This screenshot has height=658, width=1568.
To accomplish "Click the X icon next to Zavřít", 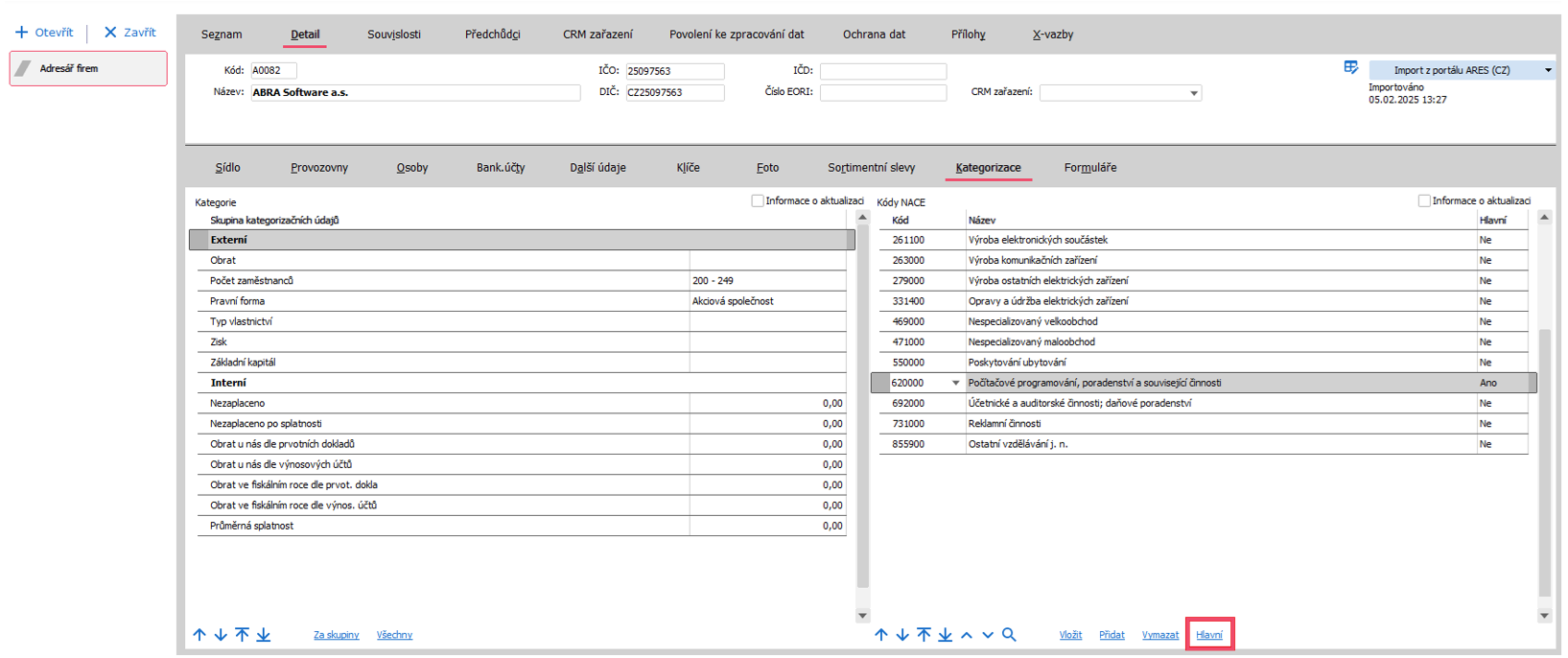I will (110, 33).
